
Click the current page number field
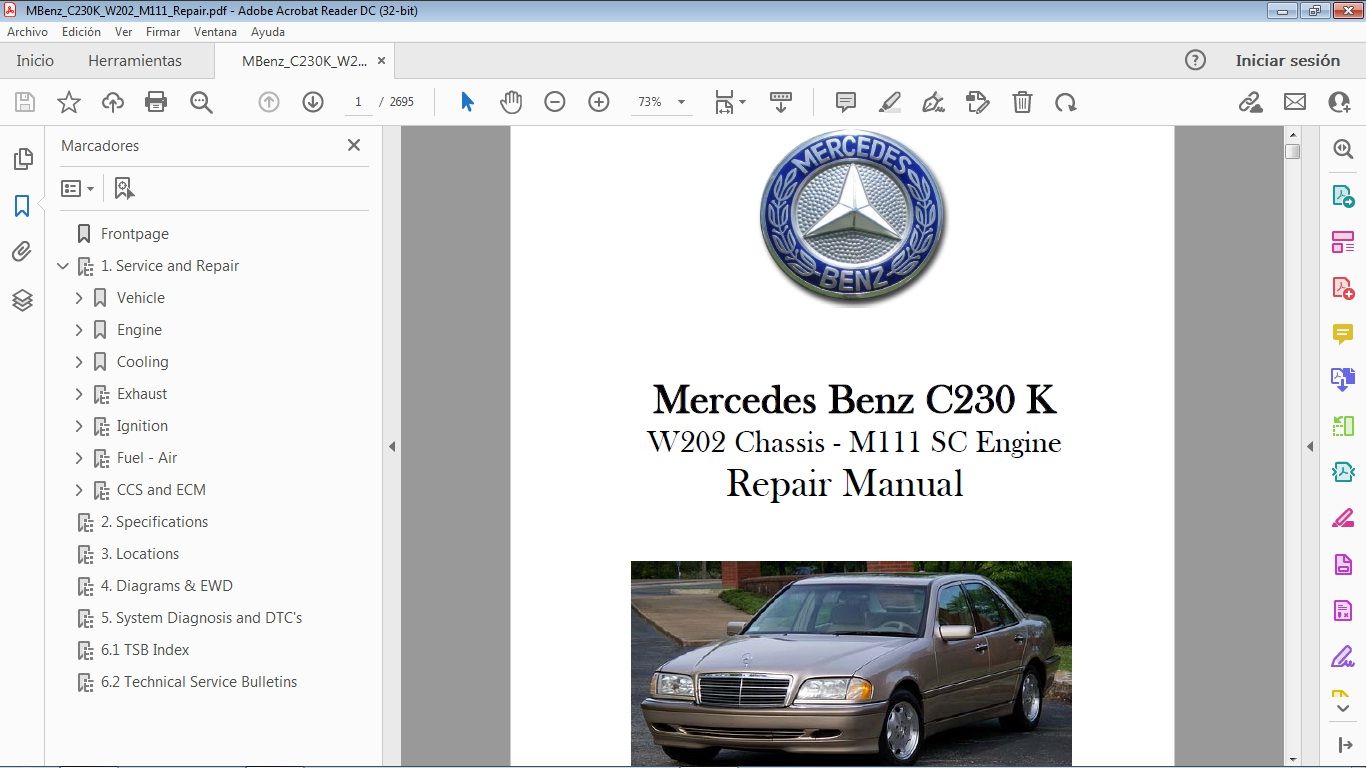tap(358, 101)
